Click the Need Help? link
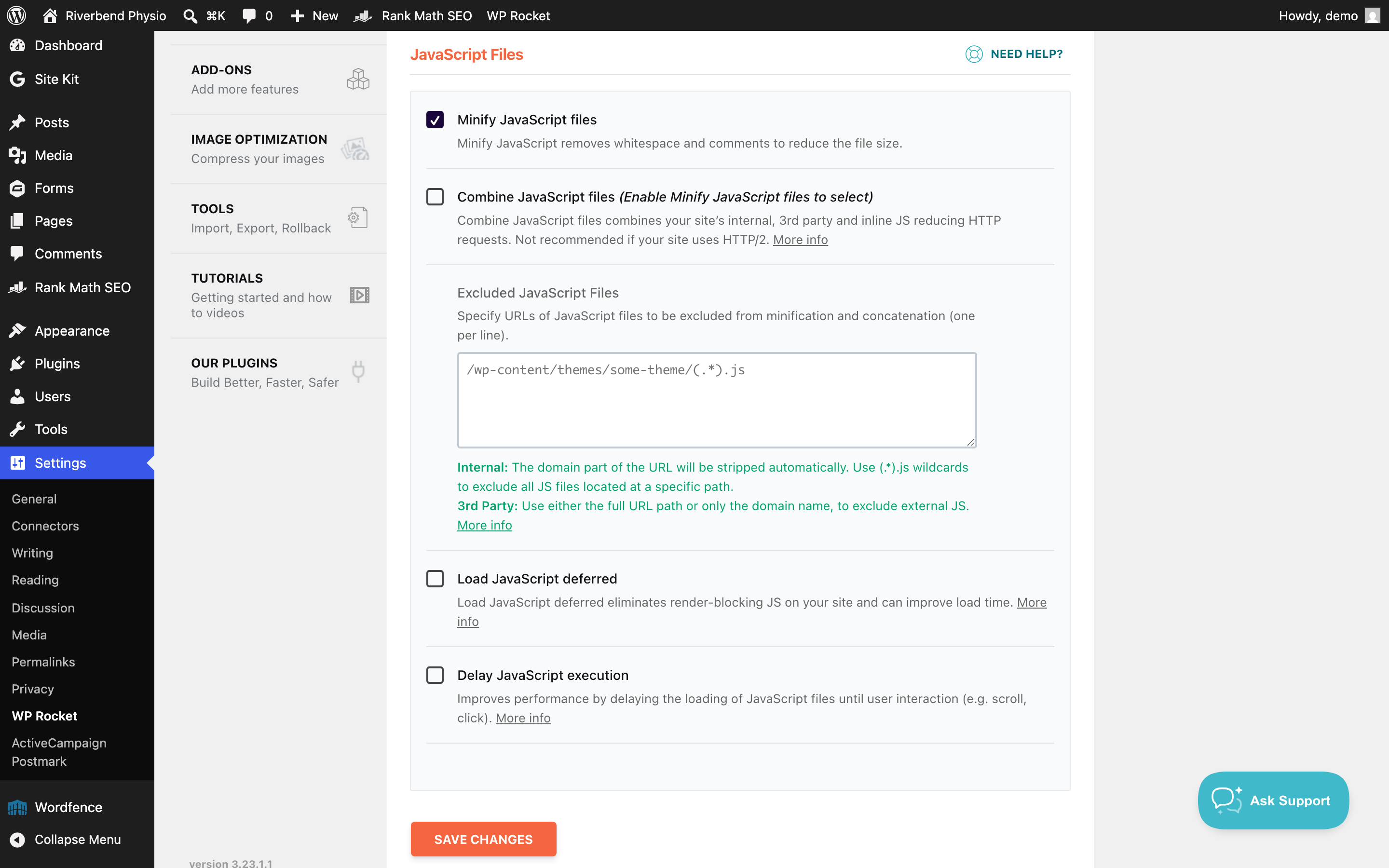Viewport: 1389px width, 868px height. click(1014, 54)
